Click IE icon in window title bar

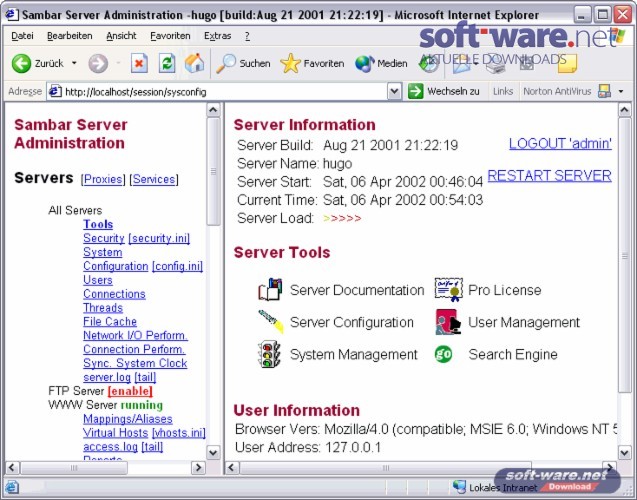[11, 15]
